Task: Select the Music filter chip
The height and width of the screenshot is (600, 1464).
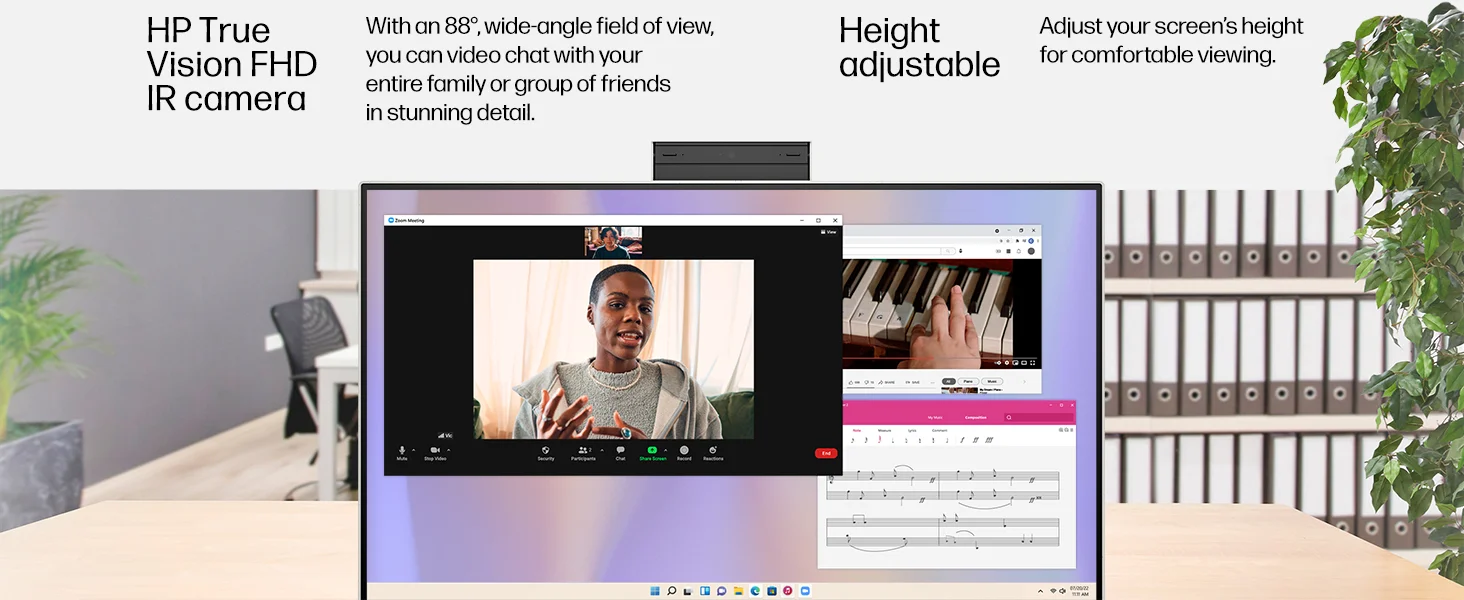Action: [992, 381]
